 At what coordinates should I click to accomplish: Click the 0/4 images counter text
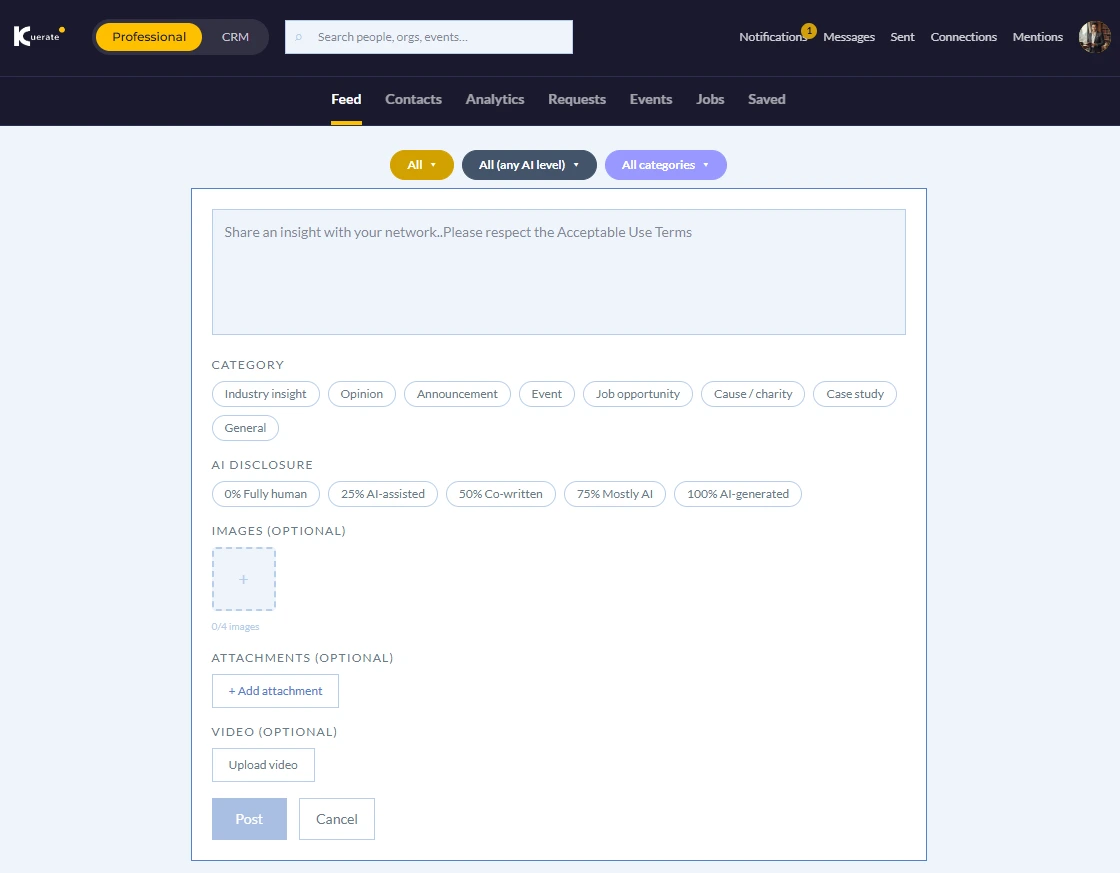pos(235,627)
